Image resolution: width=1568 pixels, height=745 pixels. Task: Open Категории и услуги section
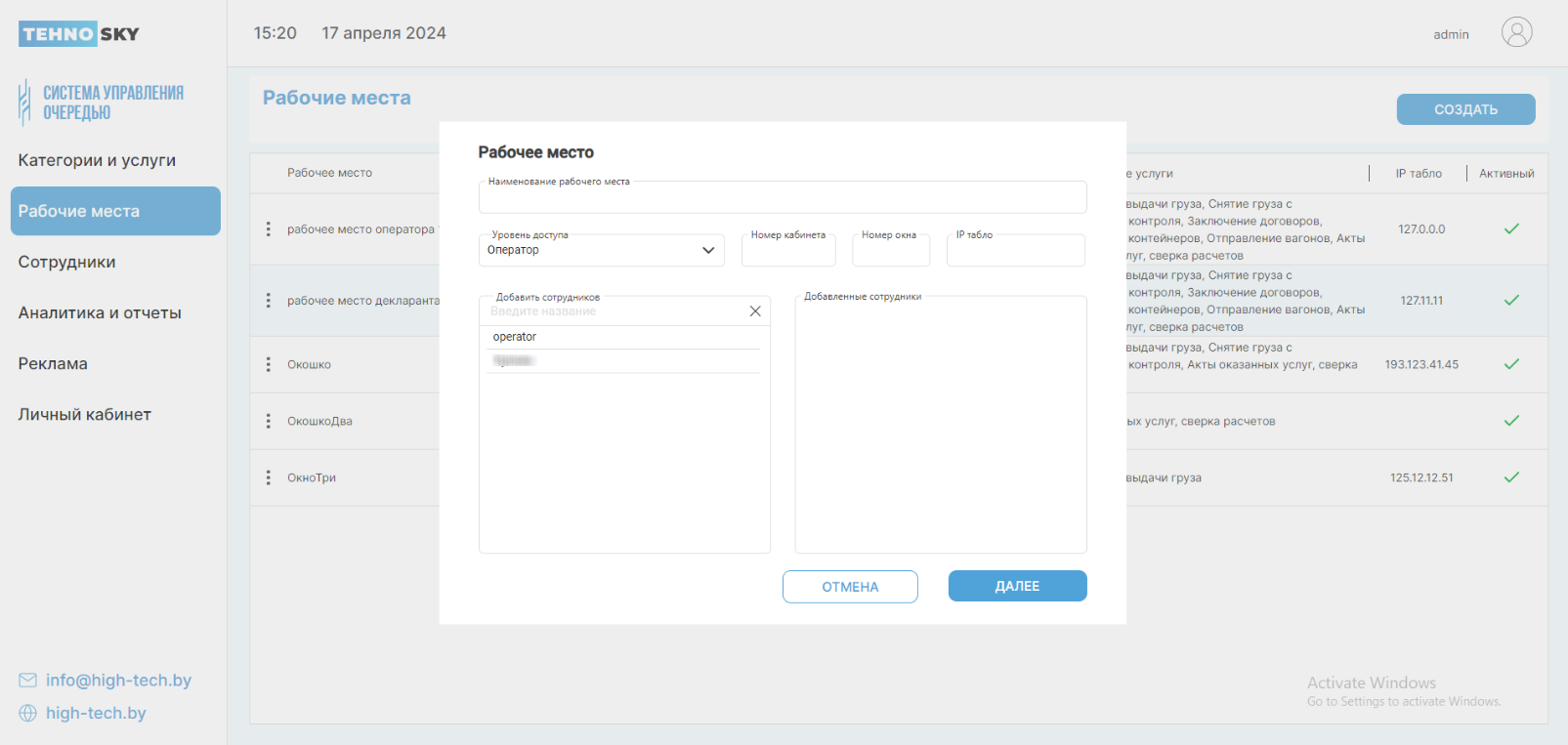click(97, 160)
